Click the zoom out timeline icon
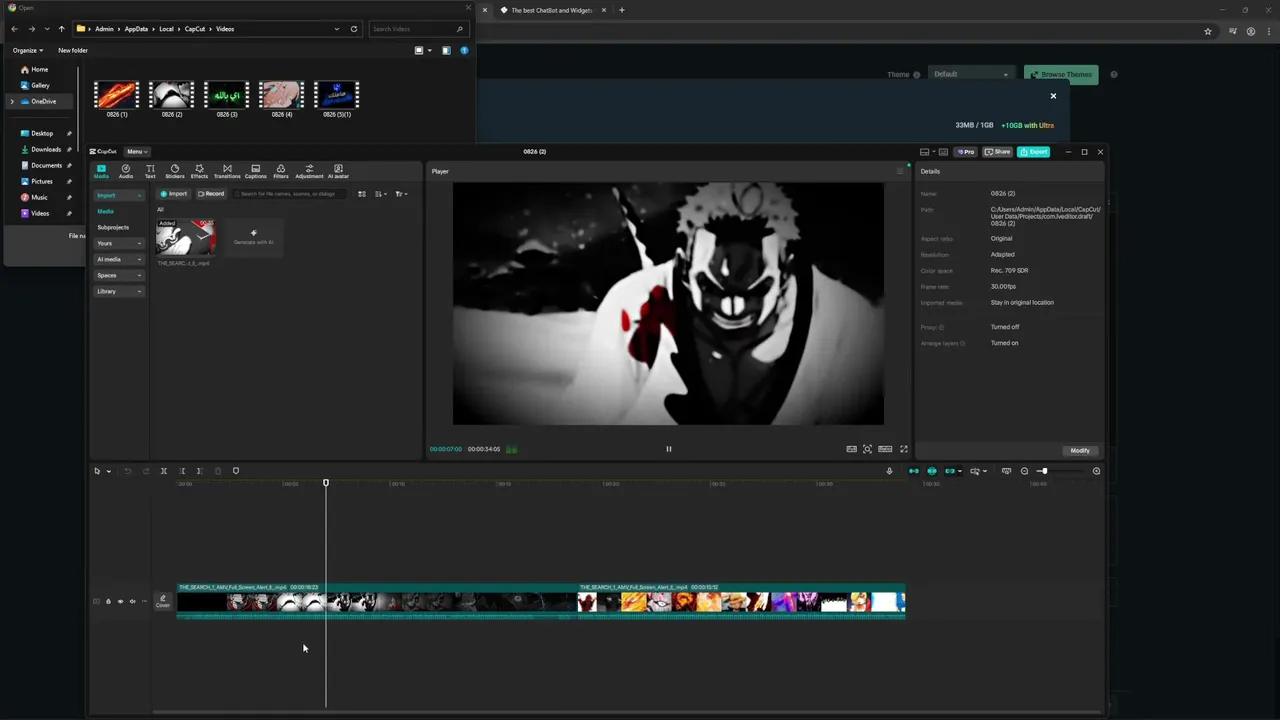This screenshot has width=1280, height=720. pyautogui.click(x=1024, y=471)
